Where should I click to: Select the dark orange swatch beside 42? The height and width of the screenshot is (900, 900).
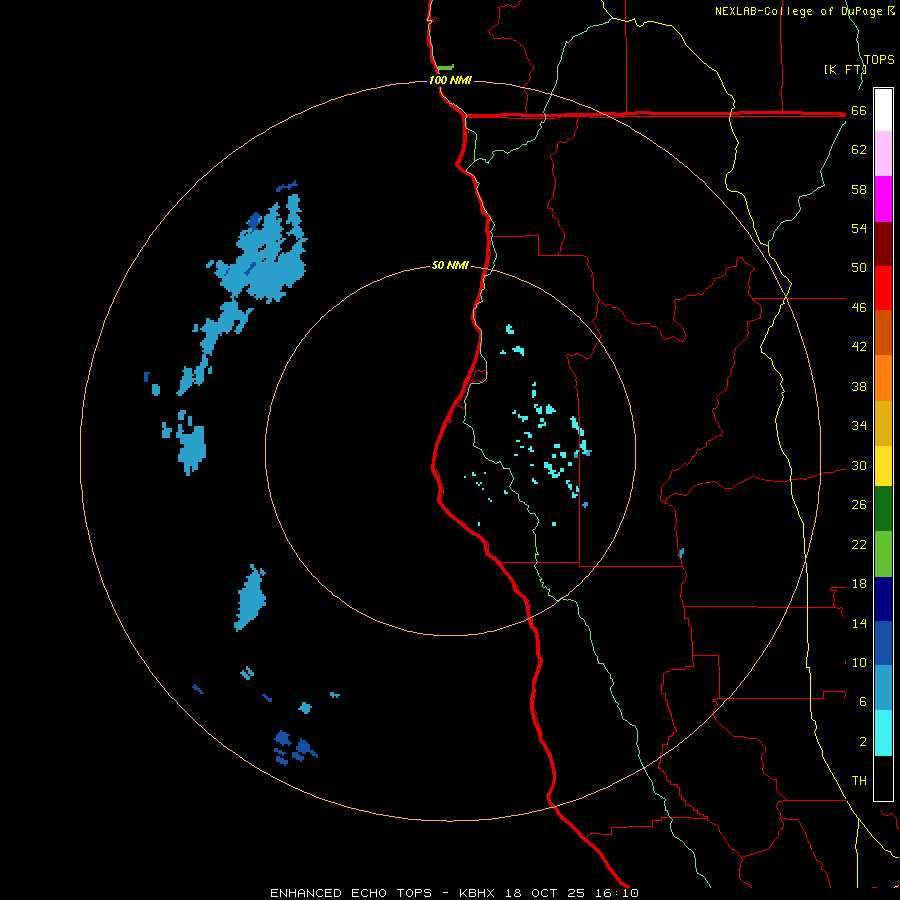[x=883, y=332]
